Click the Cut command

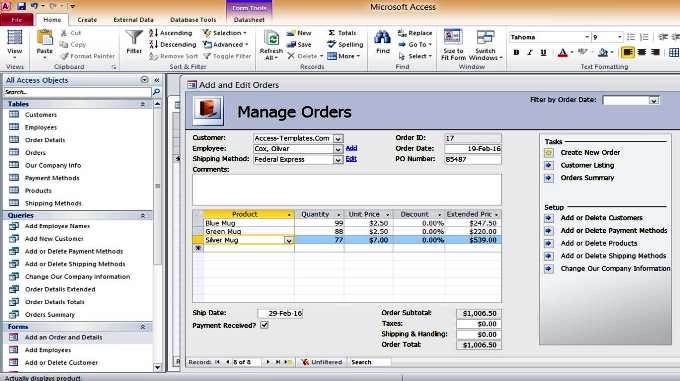coord(71,33)
